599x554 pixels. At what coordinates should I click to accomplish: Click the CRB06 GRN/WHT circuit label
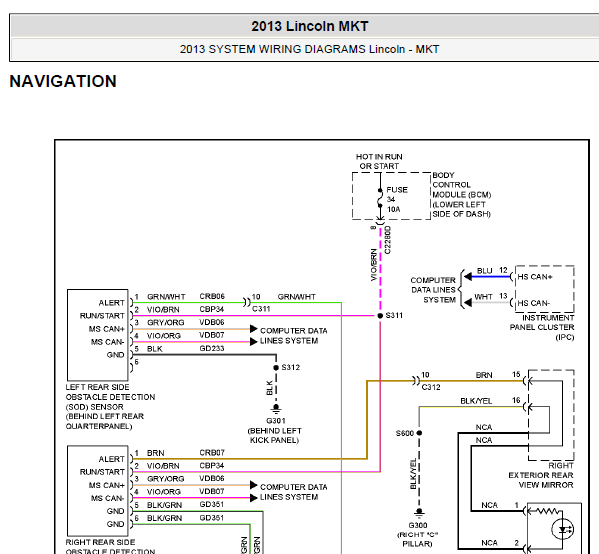click(212, 296)
